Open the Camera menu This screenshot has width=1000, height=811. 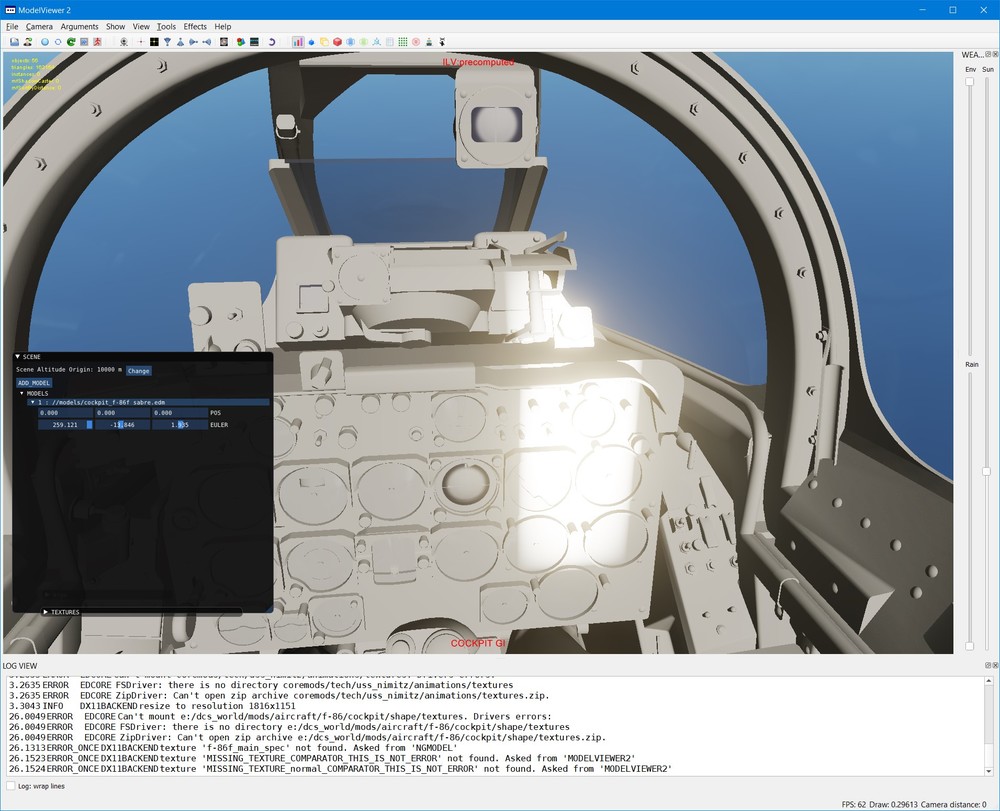pyautogui.click(x=40, y=26)
